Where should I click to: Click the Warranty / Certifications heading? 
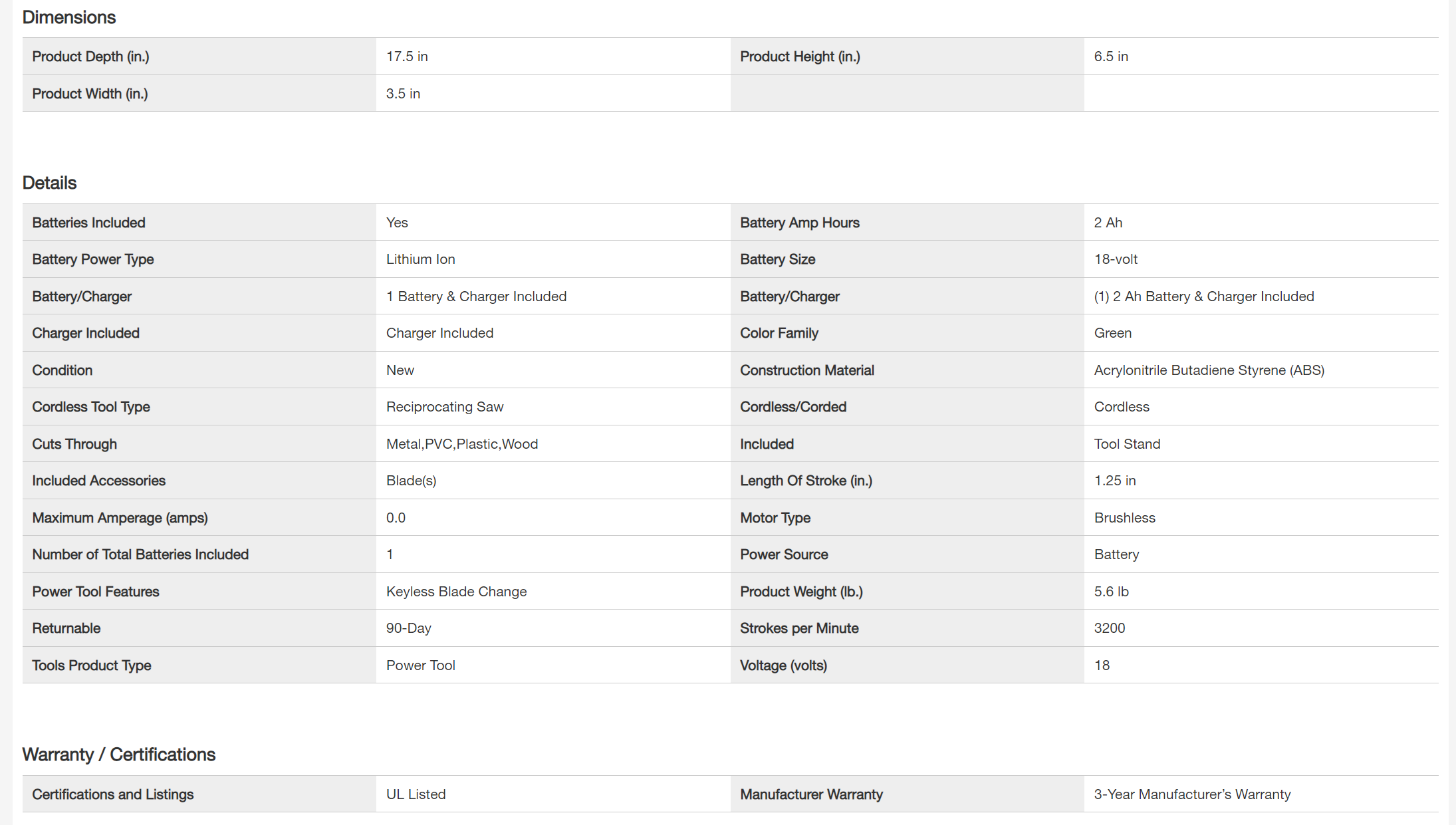(x=119, y=755)
